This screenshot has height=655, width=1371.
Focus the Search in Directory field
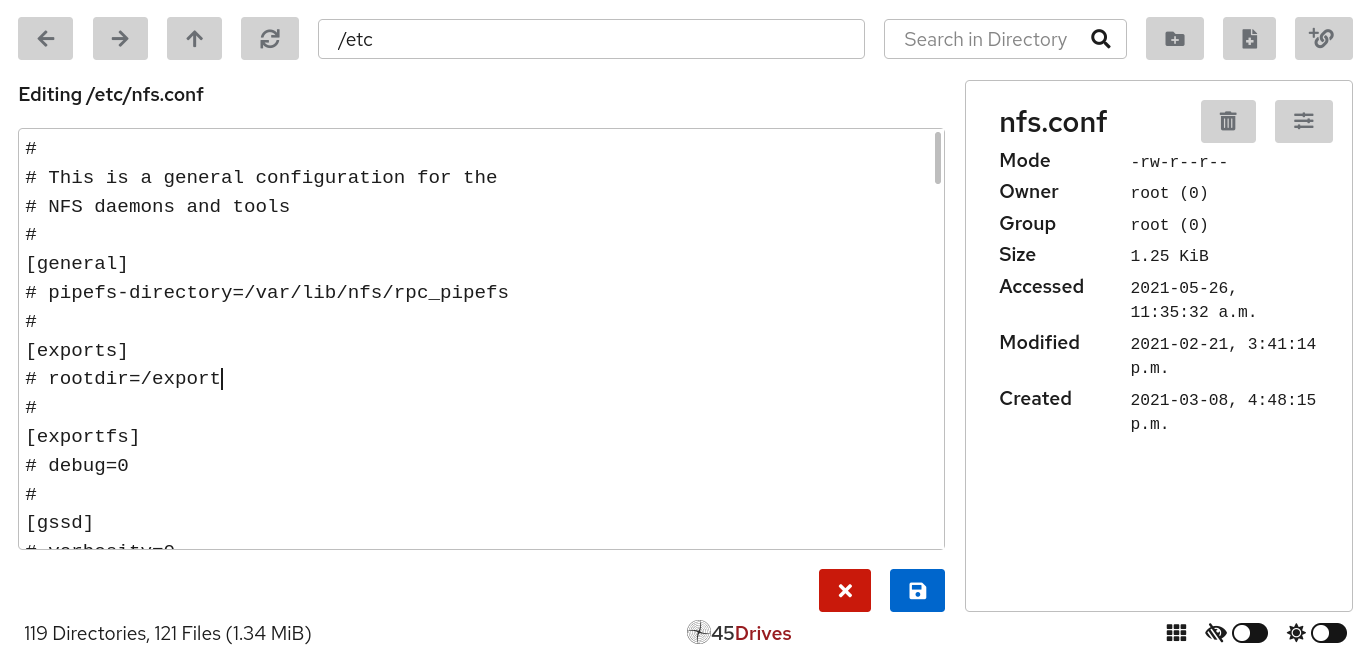click(985, 39)
